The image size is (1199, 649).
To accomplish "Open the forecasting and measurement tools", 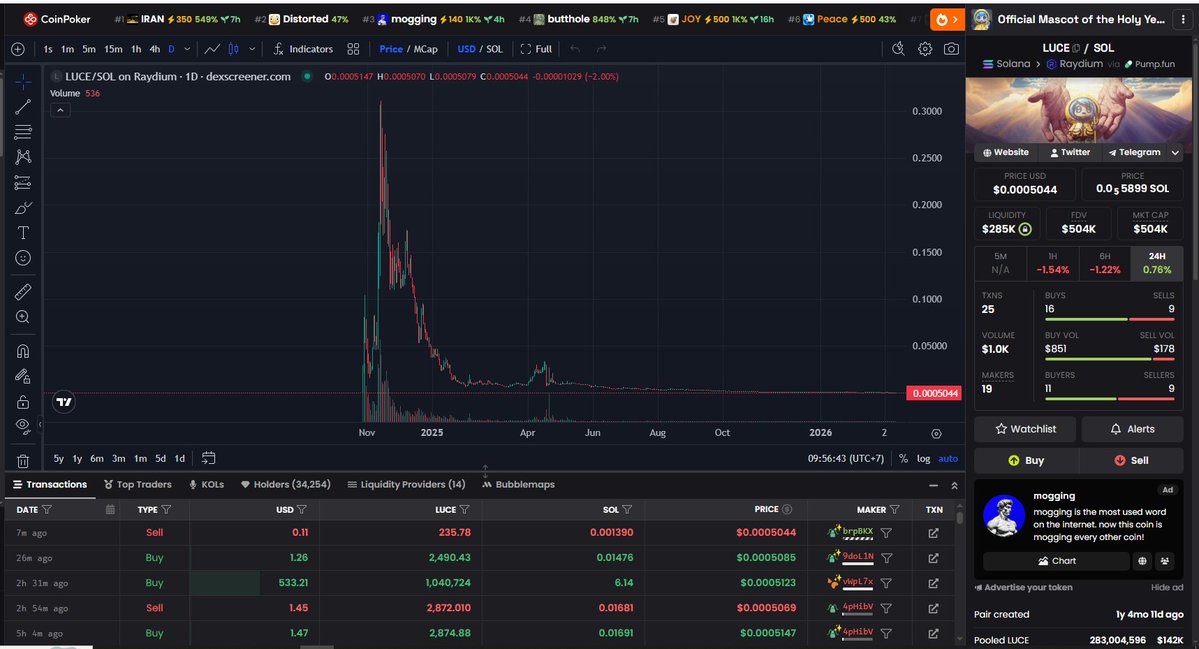I will [x=23, y=183].
